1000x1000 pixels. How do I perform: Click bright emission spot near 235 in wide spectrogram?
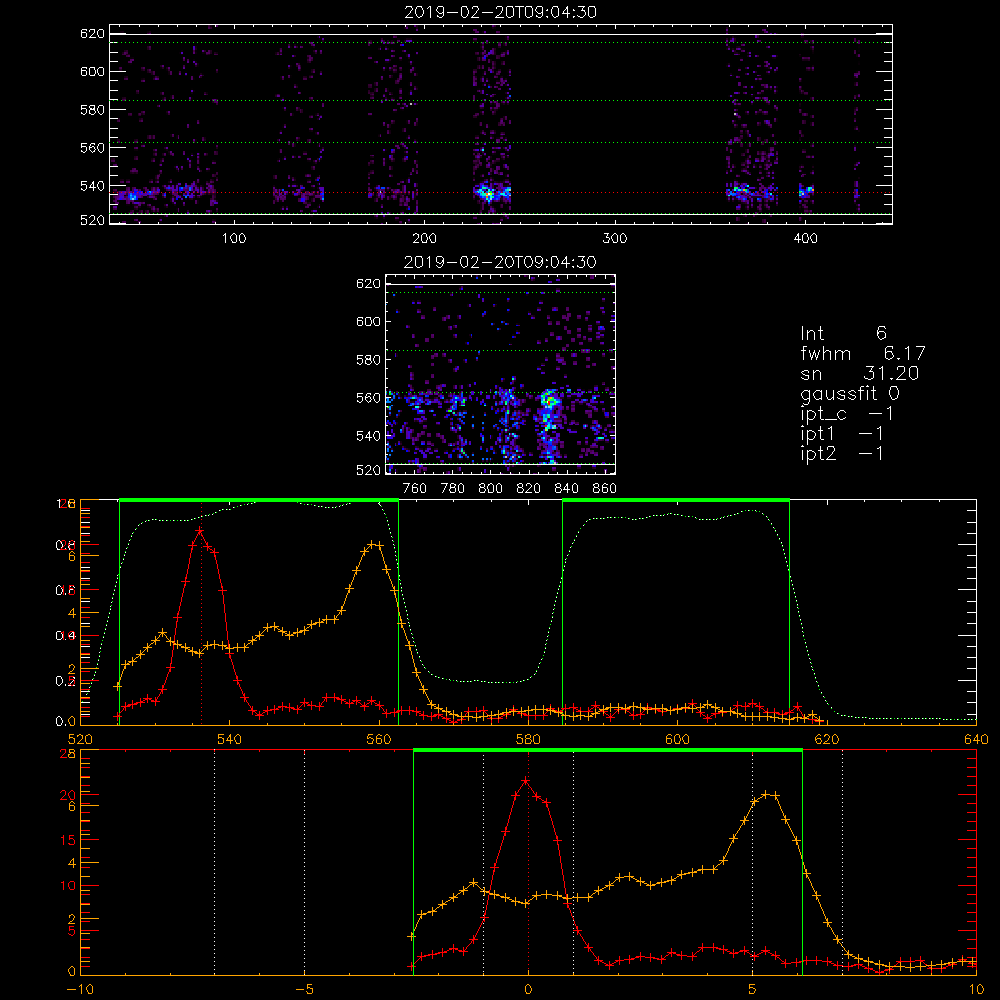[x=487, y=192]
